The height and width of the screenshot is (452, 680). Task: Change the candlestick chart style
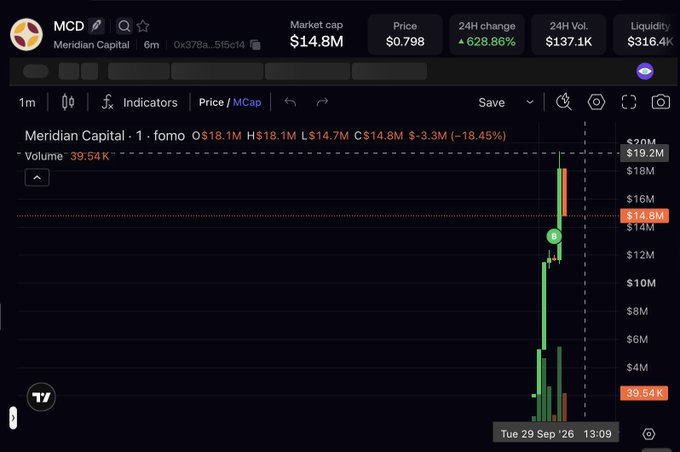coord(68,102)
